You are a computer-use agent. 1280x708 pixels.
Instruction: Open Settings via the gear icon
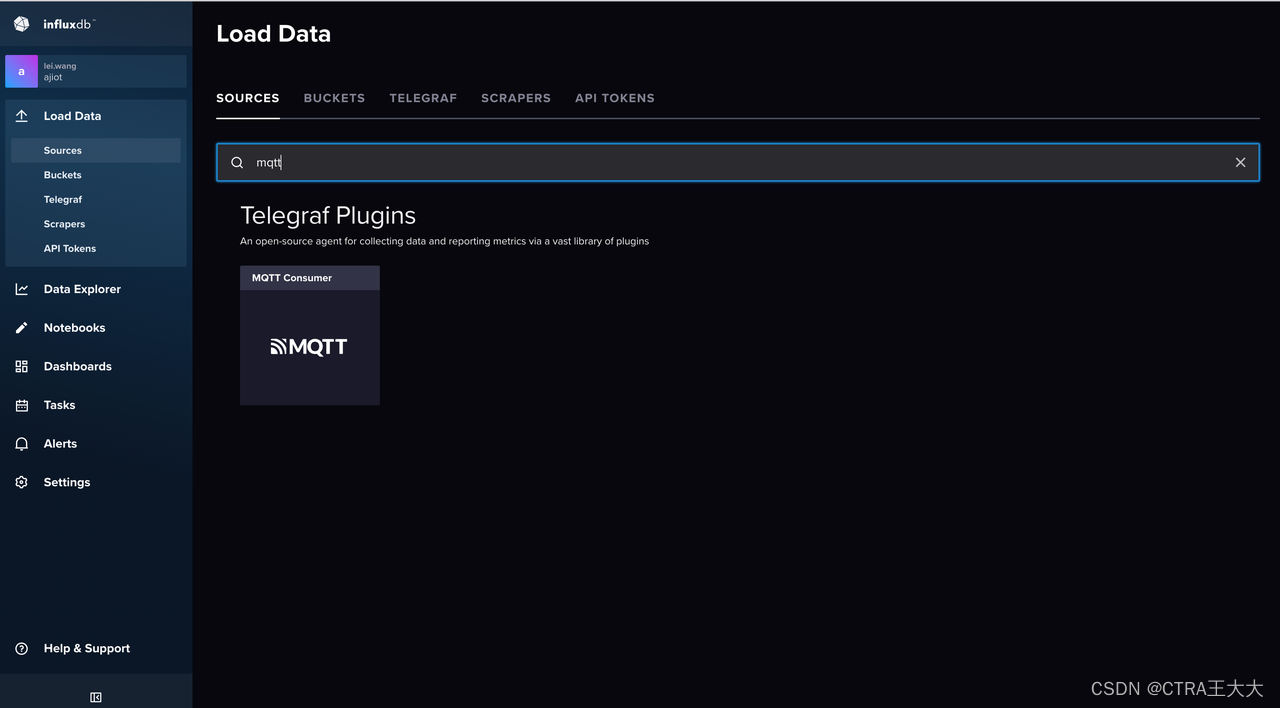click(x=21, y=482)
